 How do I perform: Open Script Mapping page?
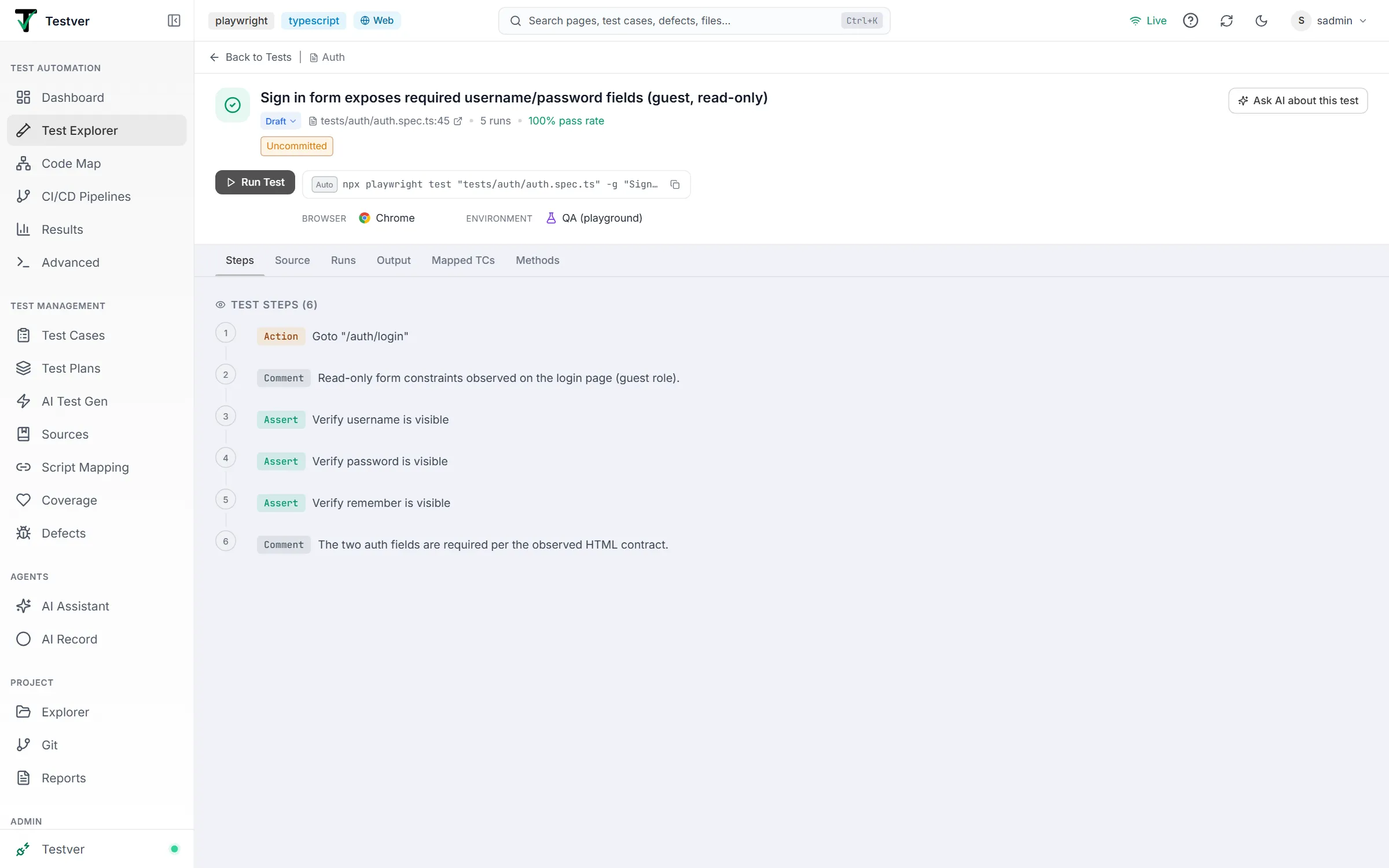tap(97, 467)
